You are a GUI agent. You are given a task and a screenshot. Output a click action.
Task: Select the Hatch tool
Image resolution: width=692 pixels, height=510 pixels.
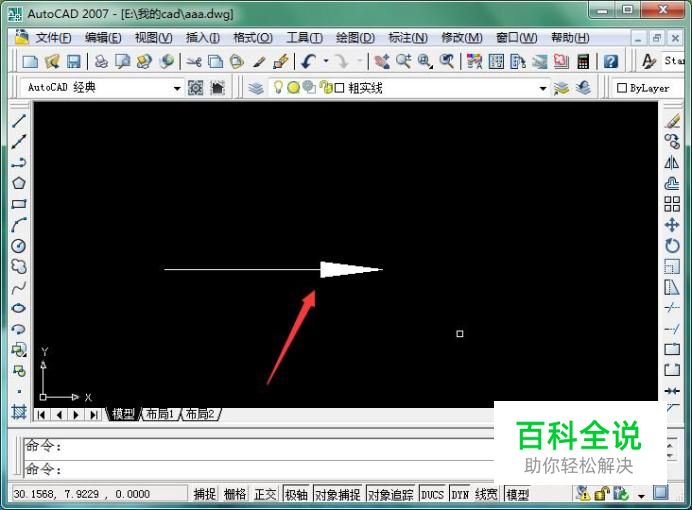point(19,412)
